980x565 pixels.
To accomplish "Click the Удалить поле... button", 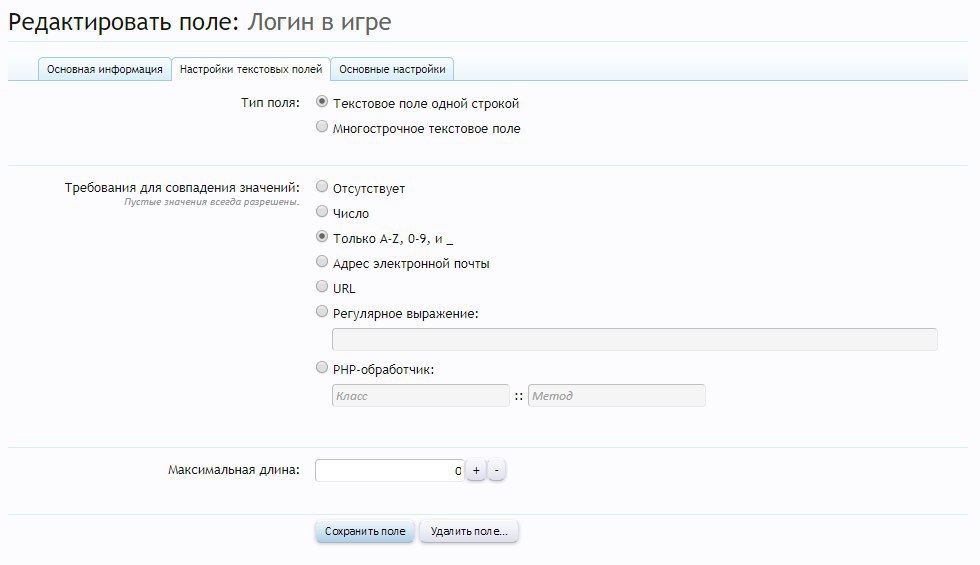I will [469, 532].
